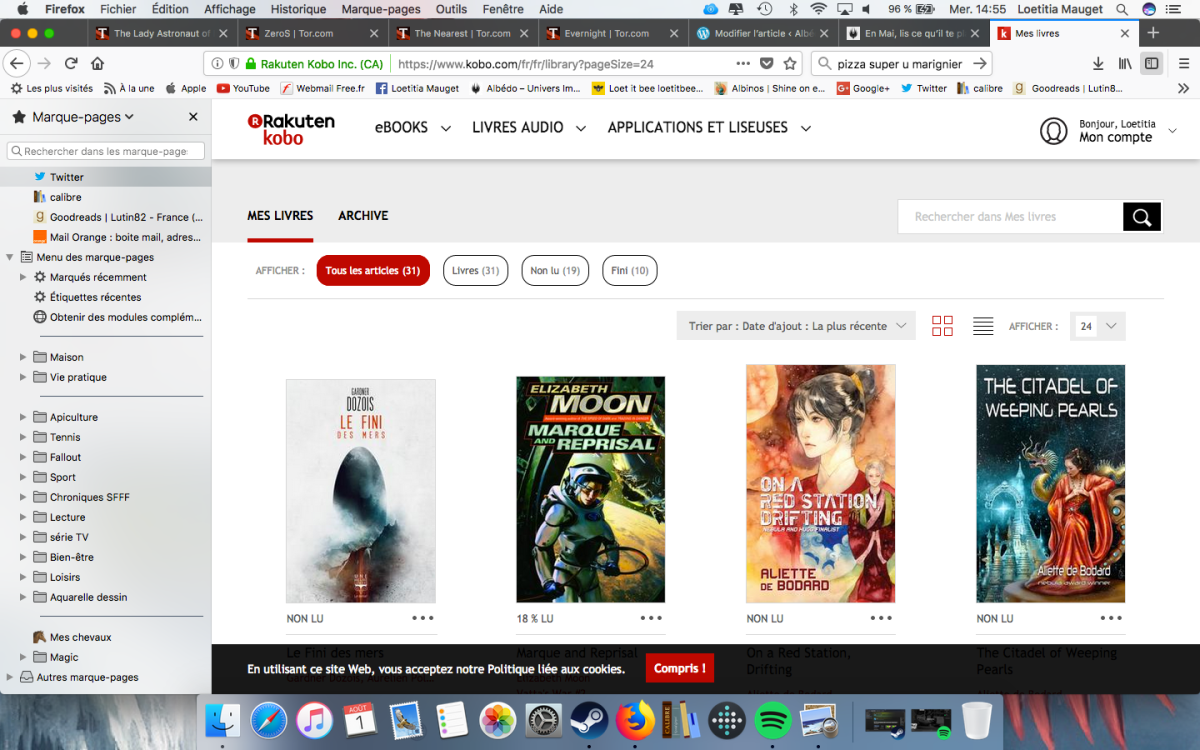Open Firefox downloads arrow icon

1098,63
